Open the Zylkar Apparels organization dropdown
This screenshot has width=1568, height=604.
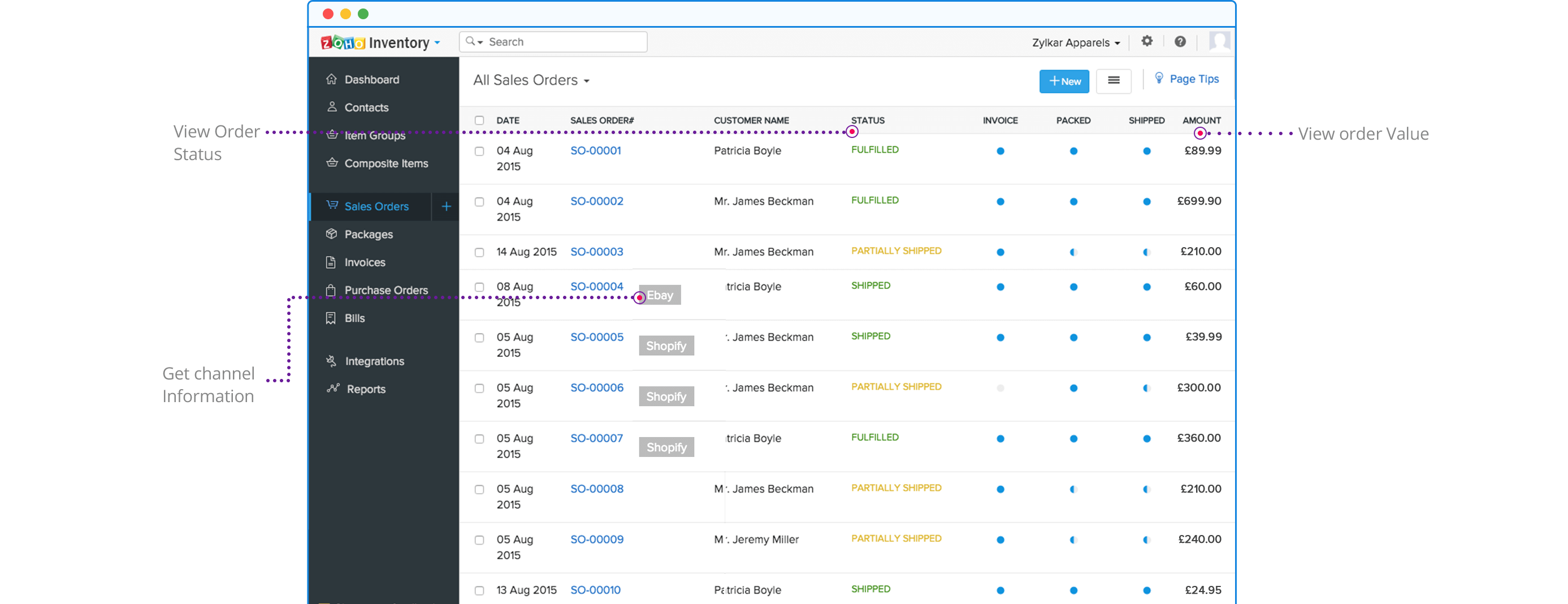pos(1075,42)
